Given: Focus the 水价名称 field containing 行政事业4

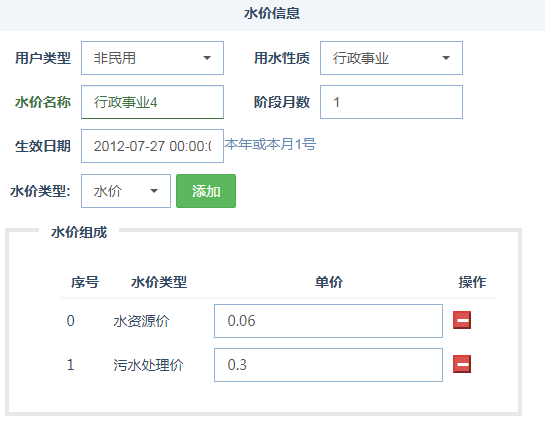Looking at the screenshot, I should pos(152,102).
